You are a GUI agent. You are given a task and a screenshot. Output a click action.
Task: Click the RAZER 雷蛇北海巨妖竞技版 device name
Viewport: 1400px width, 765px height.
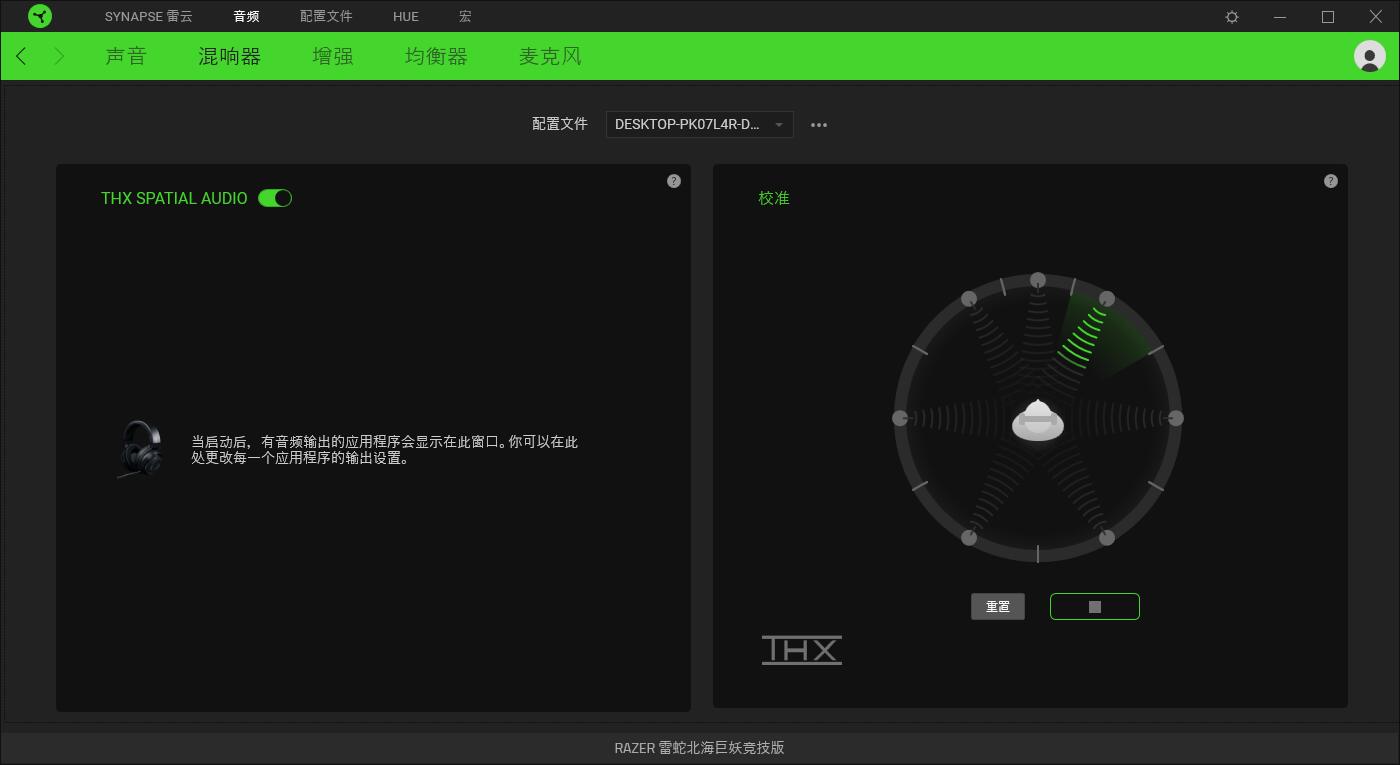point(700,748)
